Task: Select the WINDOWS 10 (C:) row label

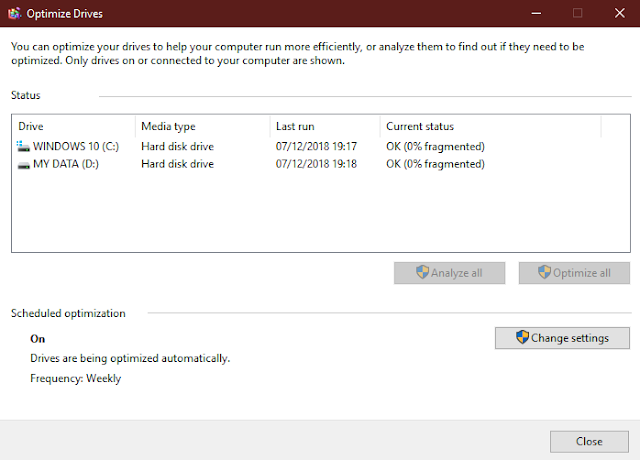Action: (x=76, y=146)
